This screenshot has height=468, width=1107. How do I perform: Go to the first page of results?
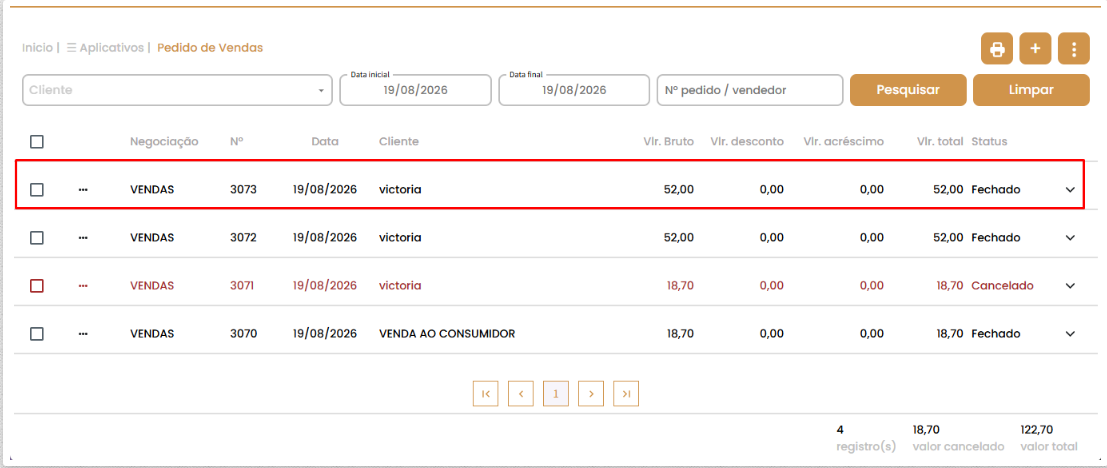pos(486,394)
